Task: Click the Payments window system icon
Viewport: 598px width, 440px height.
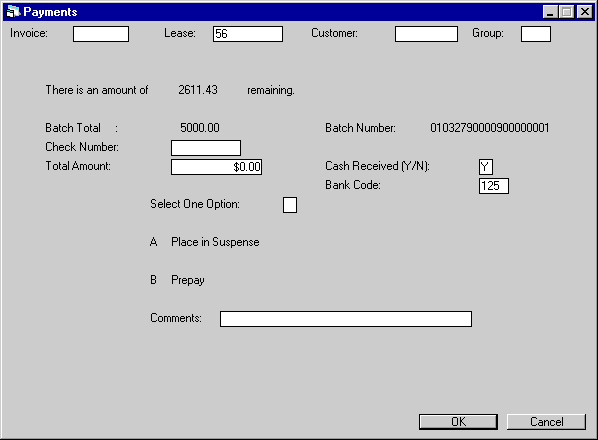Action: point(13,12)
